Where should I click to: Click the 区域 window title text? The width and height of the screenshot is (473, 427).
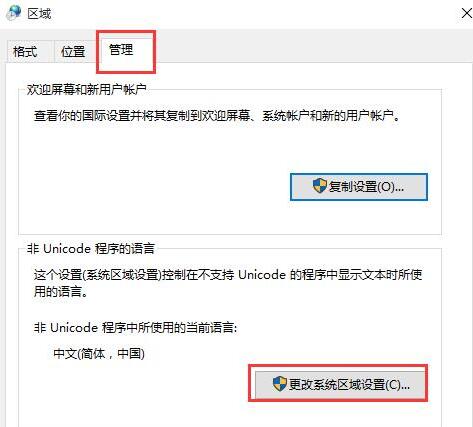[39, 14]
